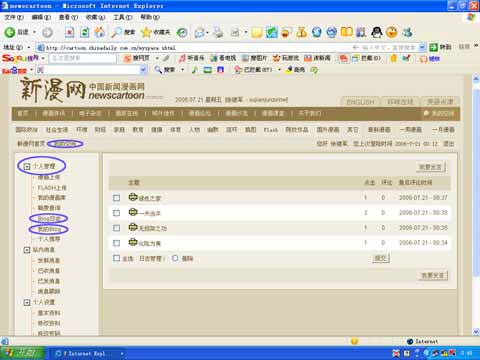Check the first blog entry's checkbox
Image resolution: width=480 pixels, height=360 pixels.
coord(116,198)
